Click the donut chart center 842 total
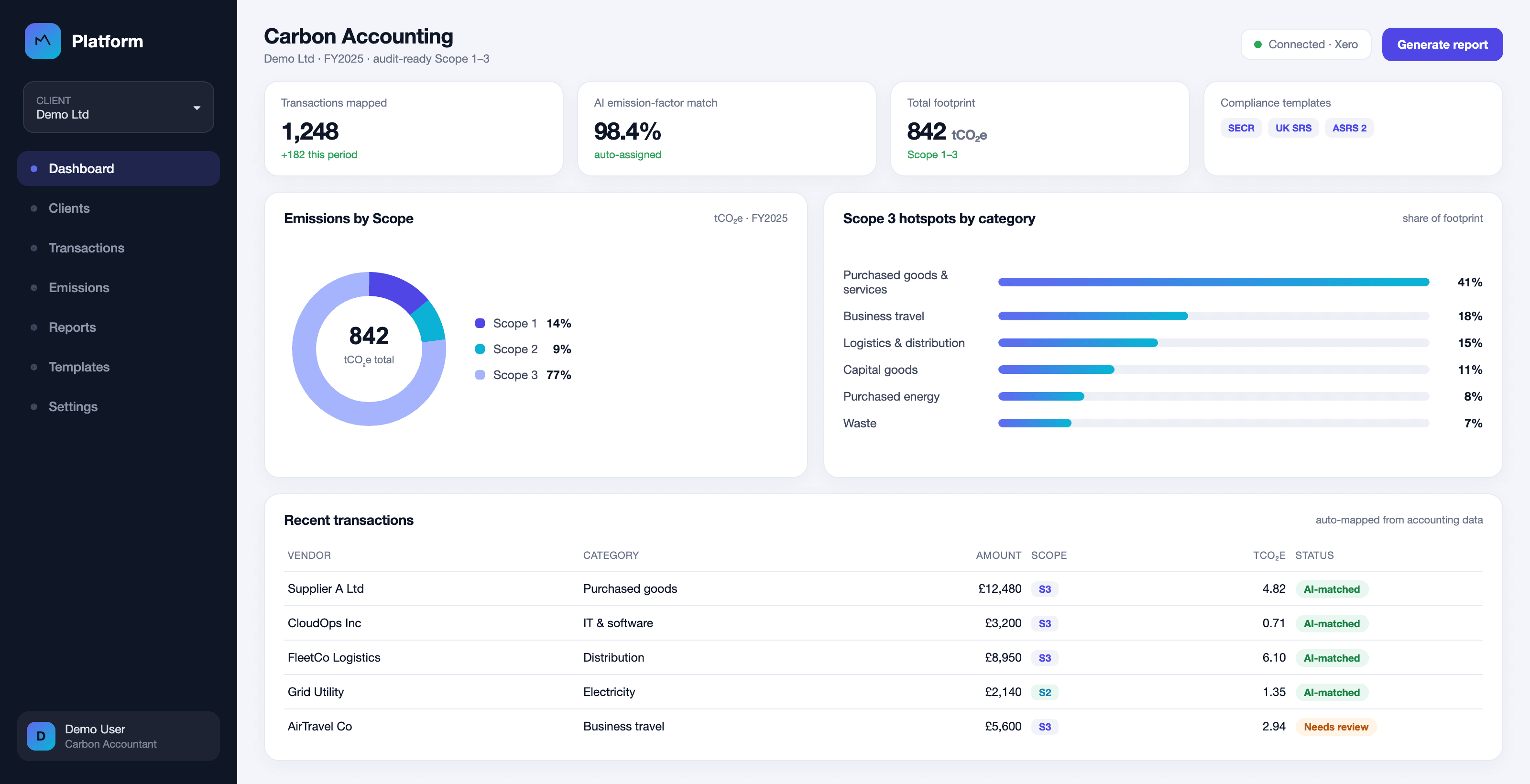Image resolution: width=1530 pixels, height=784 pixels. coord(369,336)
